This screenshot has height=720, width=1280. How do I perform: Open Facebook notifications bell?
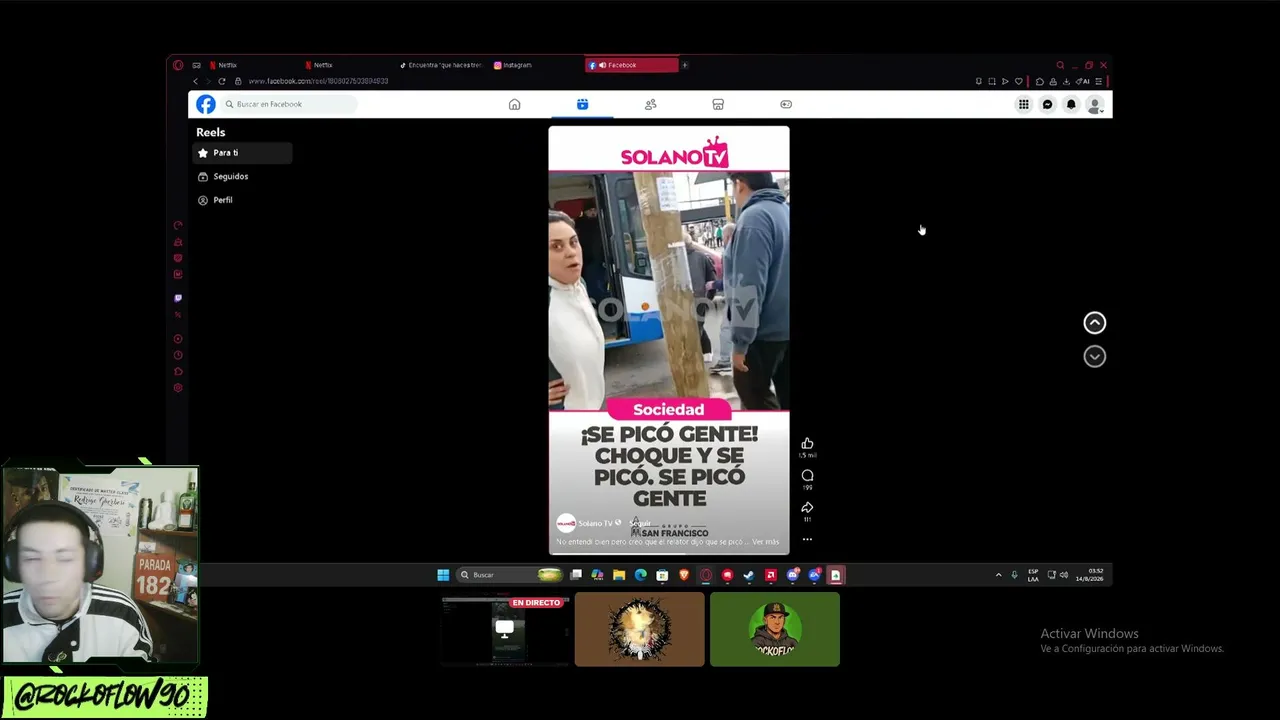[x=1071, y=104]
